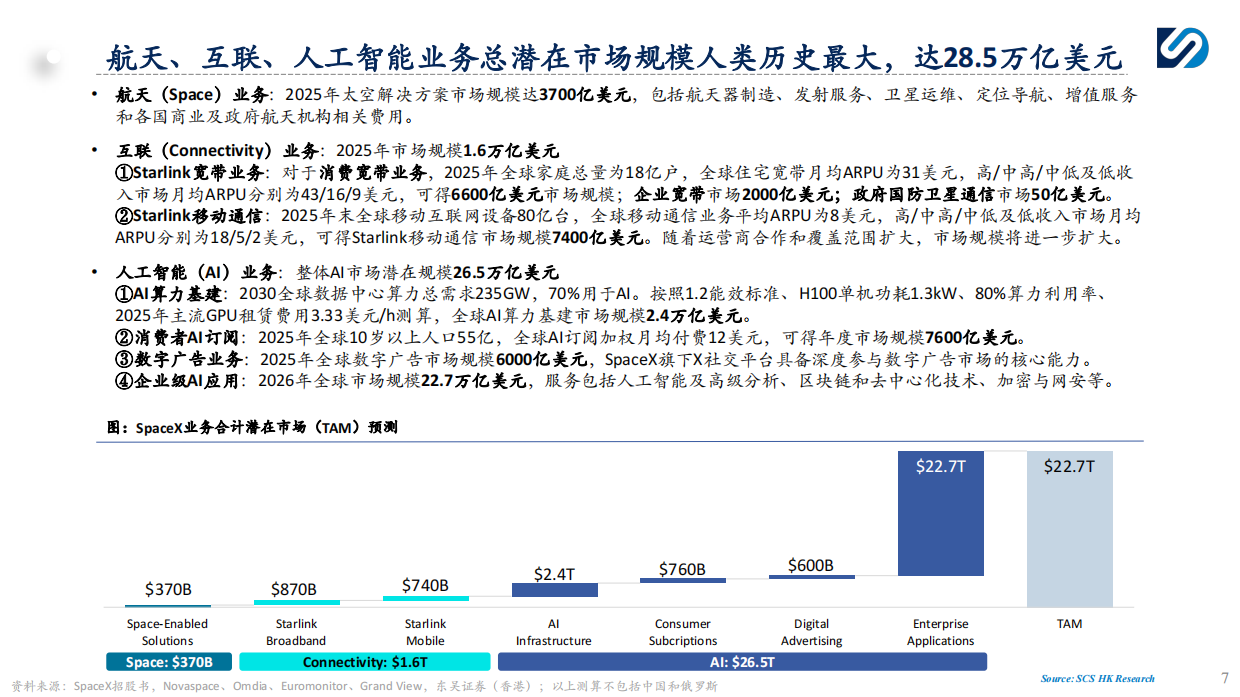This screenshot has height=697, width=1240.
Task: Click the $740B value label
Action: click(425, 585)
